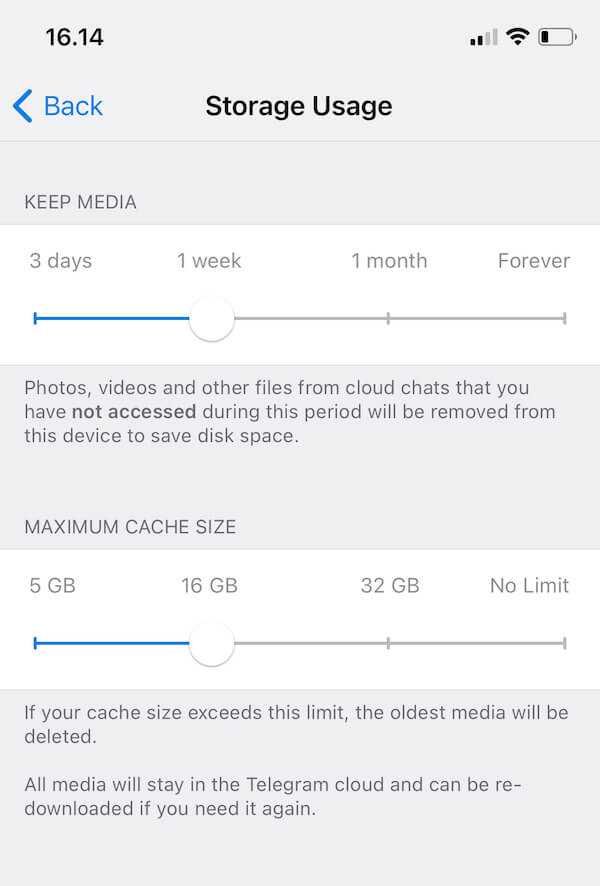Click the Keep Media slider handle
600x886 pixels.
click(212, 319)
